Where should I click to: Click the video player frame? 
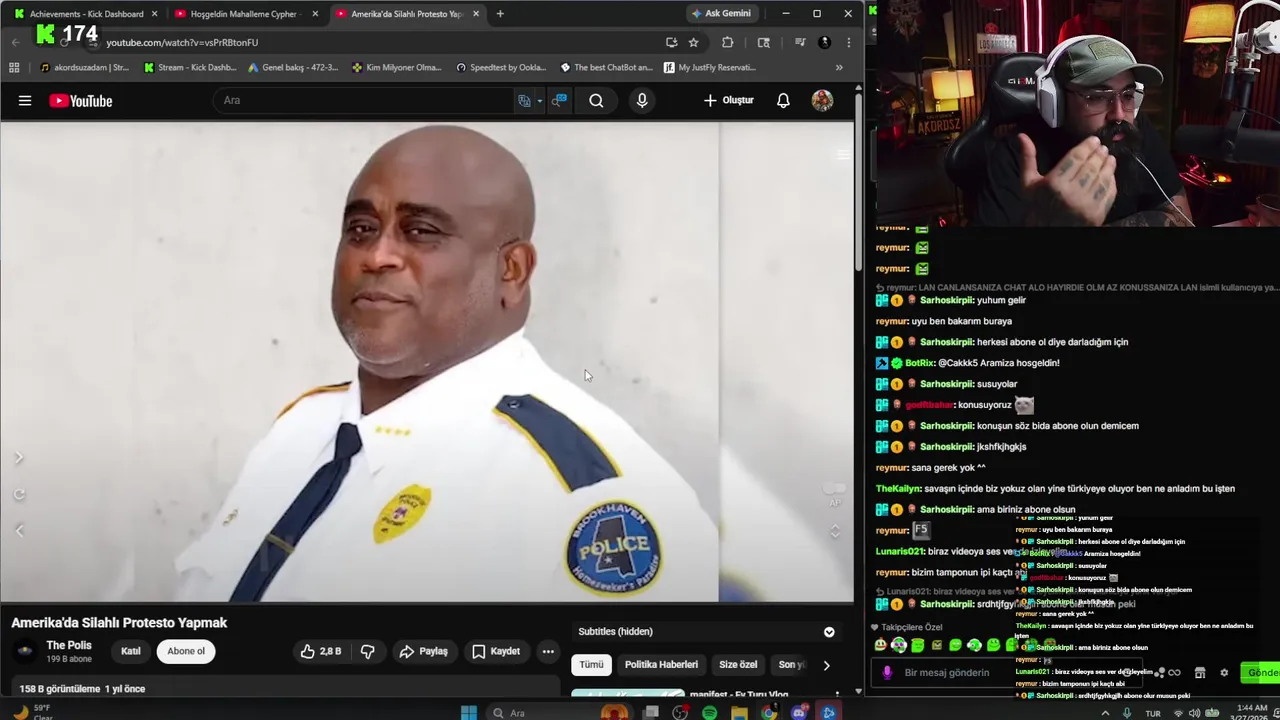click(x=427, y=362)
